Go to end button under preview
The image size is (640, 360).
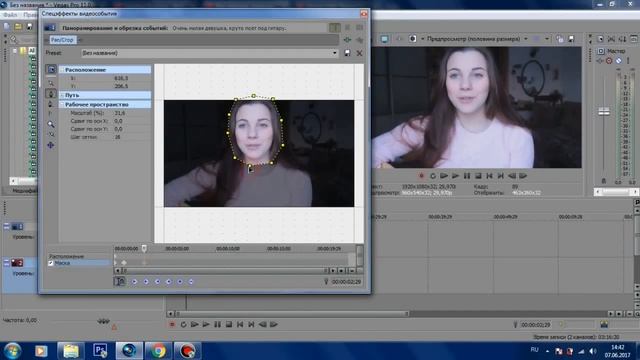click(500, 176)
